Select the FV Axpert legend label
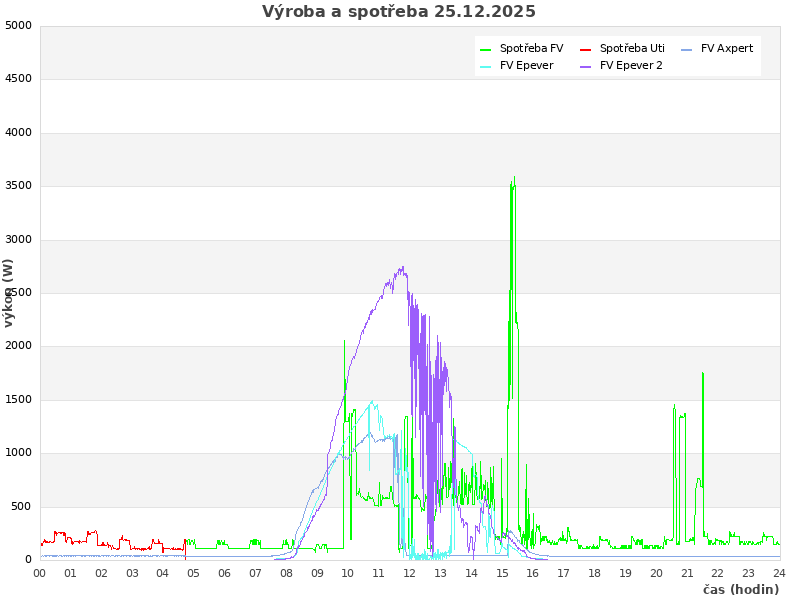Image resolution: width=800 pixels, height=600 pixels. pos(727,48)
